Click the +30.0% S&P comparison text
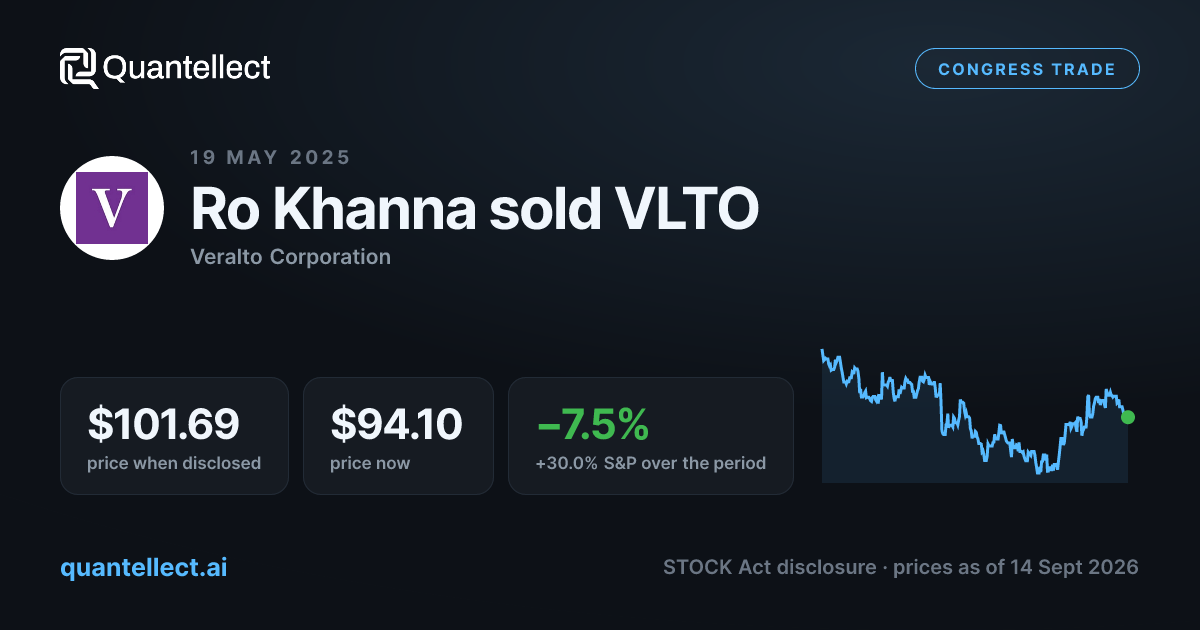The height and width of the screenshot is (630, 1200). [651, 463]
